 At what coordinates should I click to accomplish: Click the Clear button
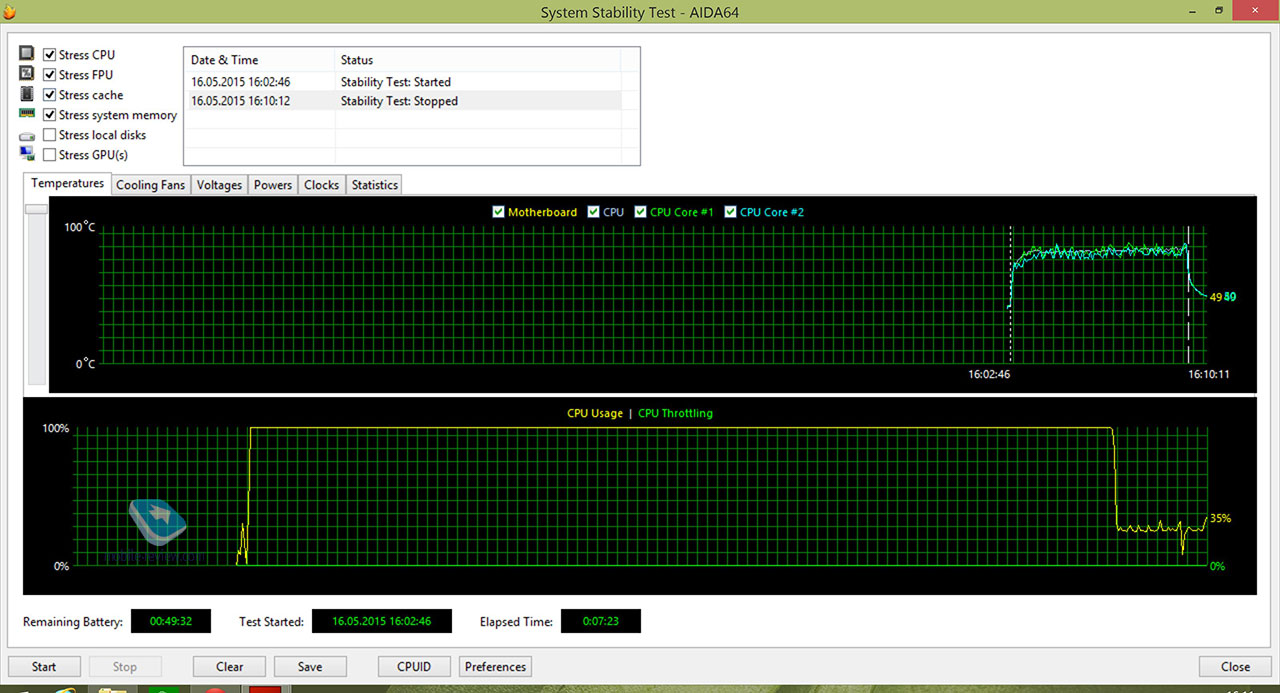230,667
